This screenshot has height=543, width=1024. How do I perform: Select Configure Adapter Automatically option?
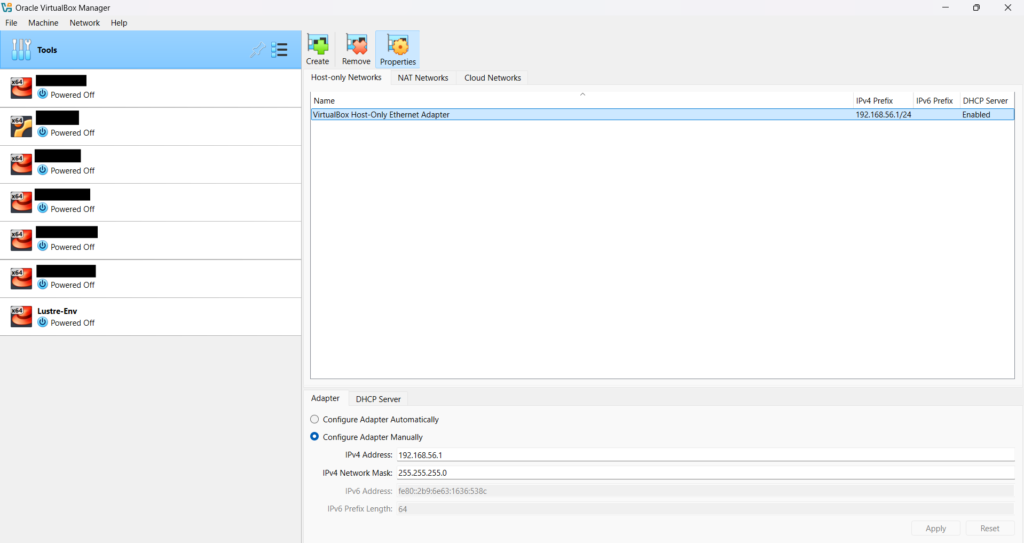pyautogui.click(x=316, y=420)
